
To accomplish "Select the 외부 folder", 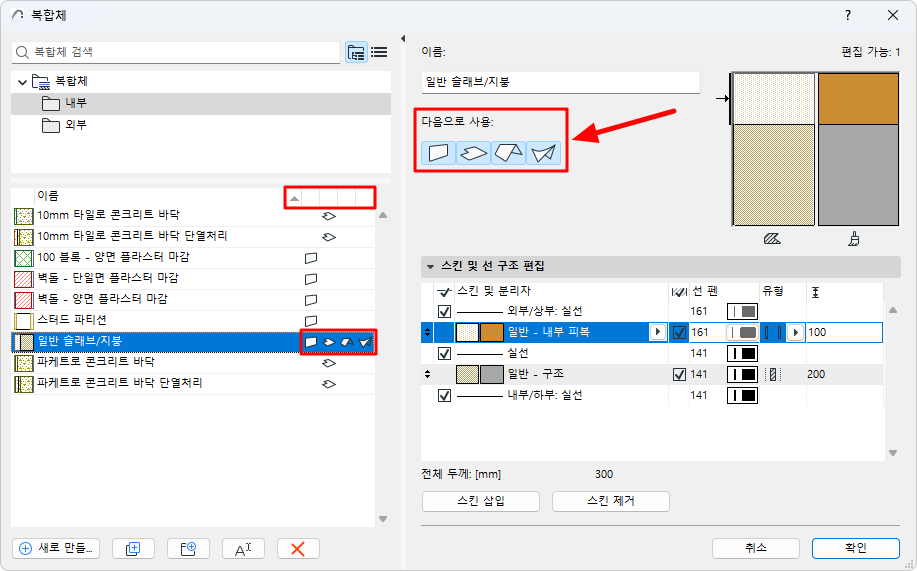I will pos(201,125).
